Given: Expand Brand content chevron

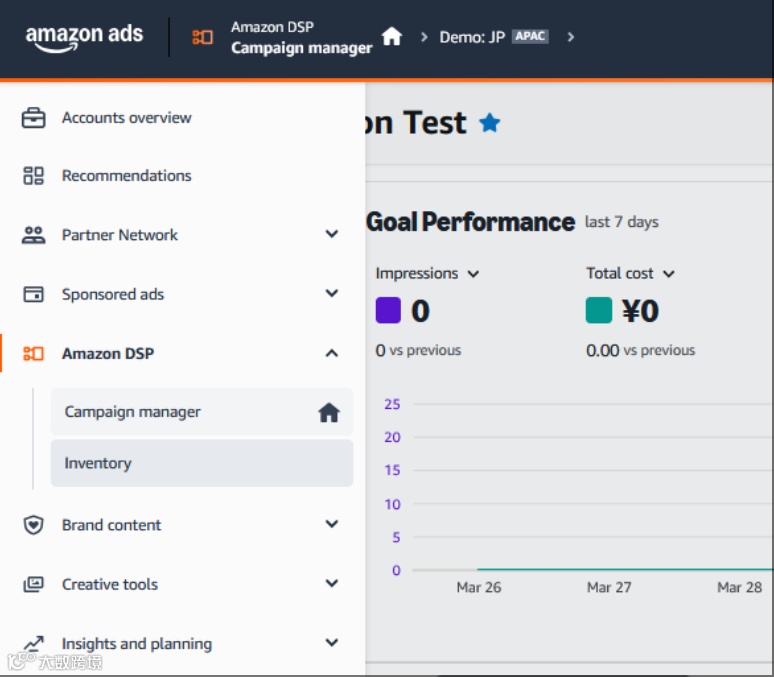Looking at the screenshot, I should tap(332, 524).
